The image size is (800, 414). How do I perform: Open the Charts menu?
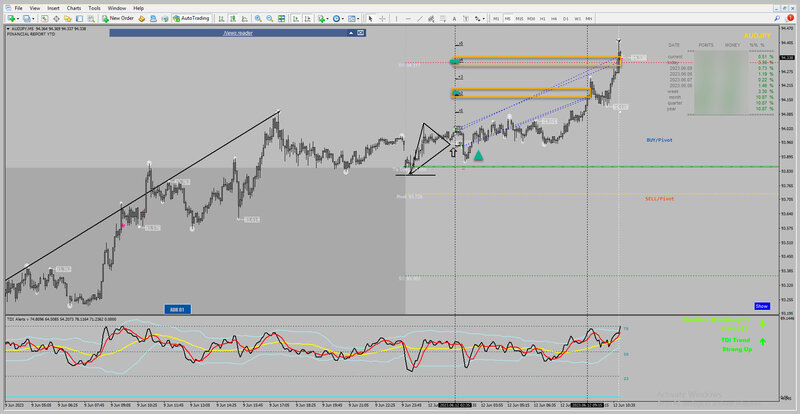click(x=74, y=7)
